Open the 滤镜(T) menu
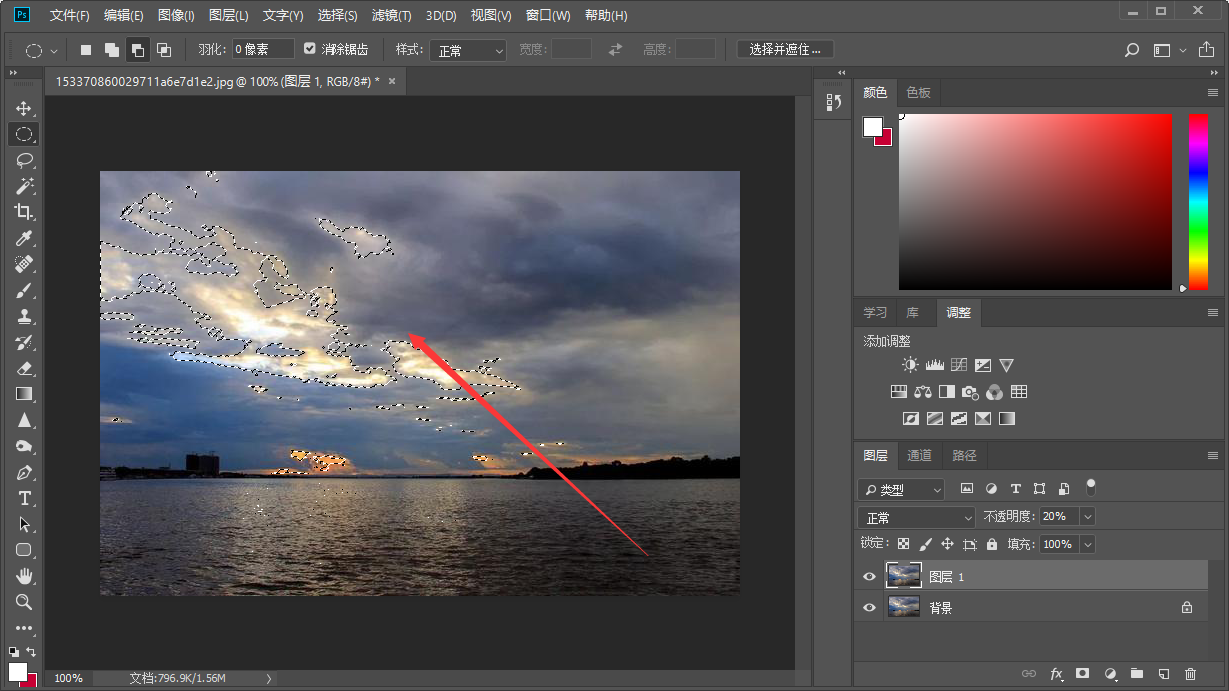 coord(390,16)
